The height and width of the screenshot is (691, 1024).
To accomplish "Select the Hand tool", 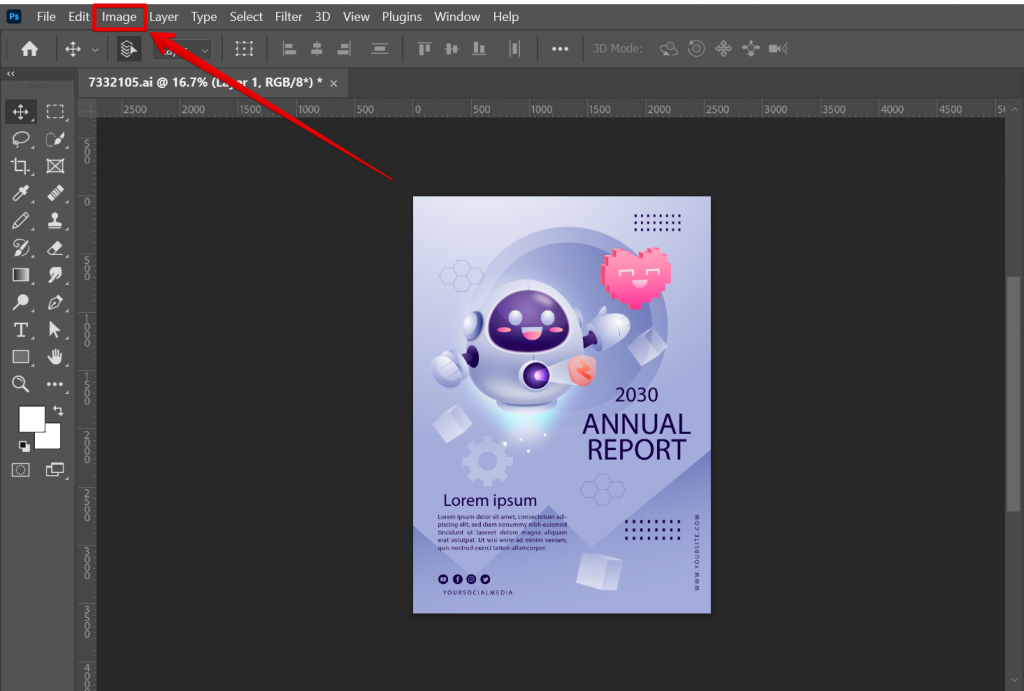I will point(56,357).
